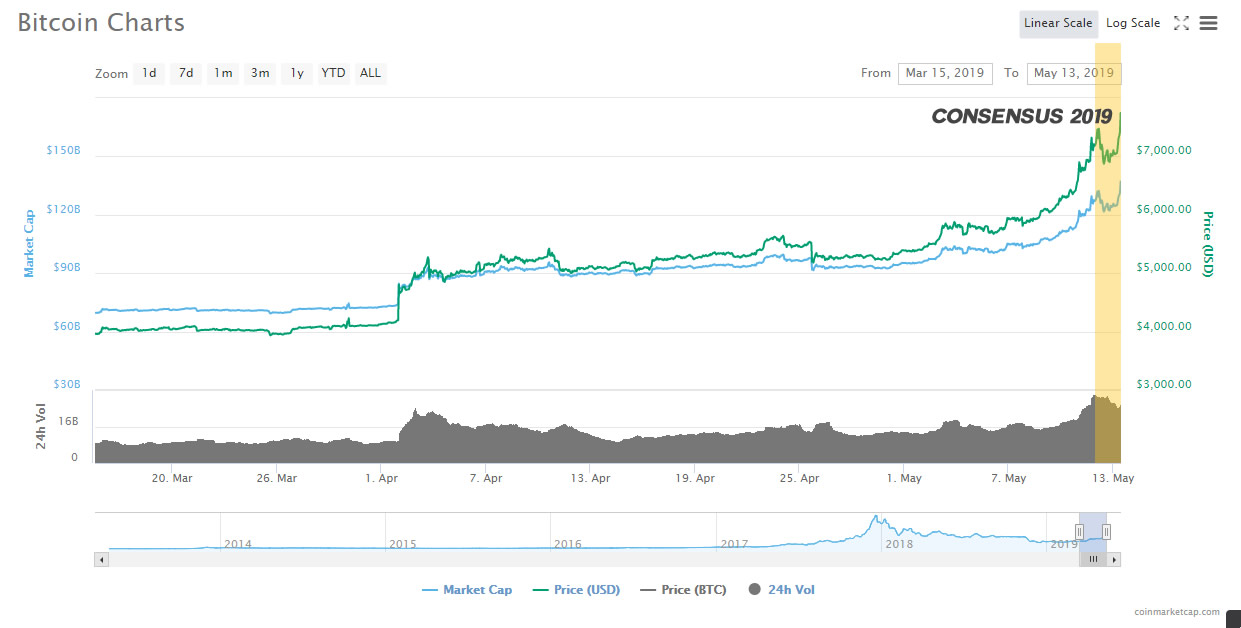
Task: Toggle fullscreen chart view icon
Action: (x=1181, y=23)
